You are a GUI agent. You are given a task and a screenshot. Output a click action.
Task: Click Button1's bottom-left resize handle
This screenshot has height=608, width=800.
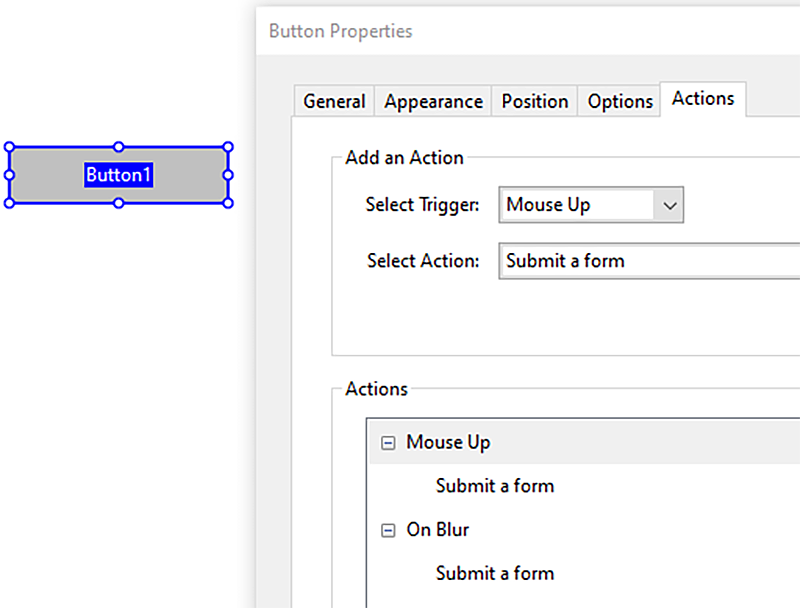tap(10, 203)
